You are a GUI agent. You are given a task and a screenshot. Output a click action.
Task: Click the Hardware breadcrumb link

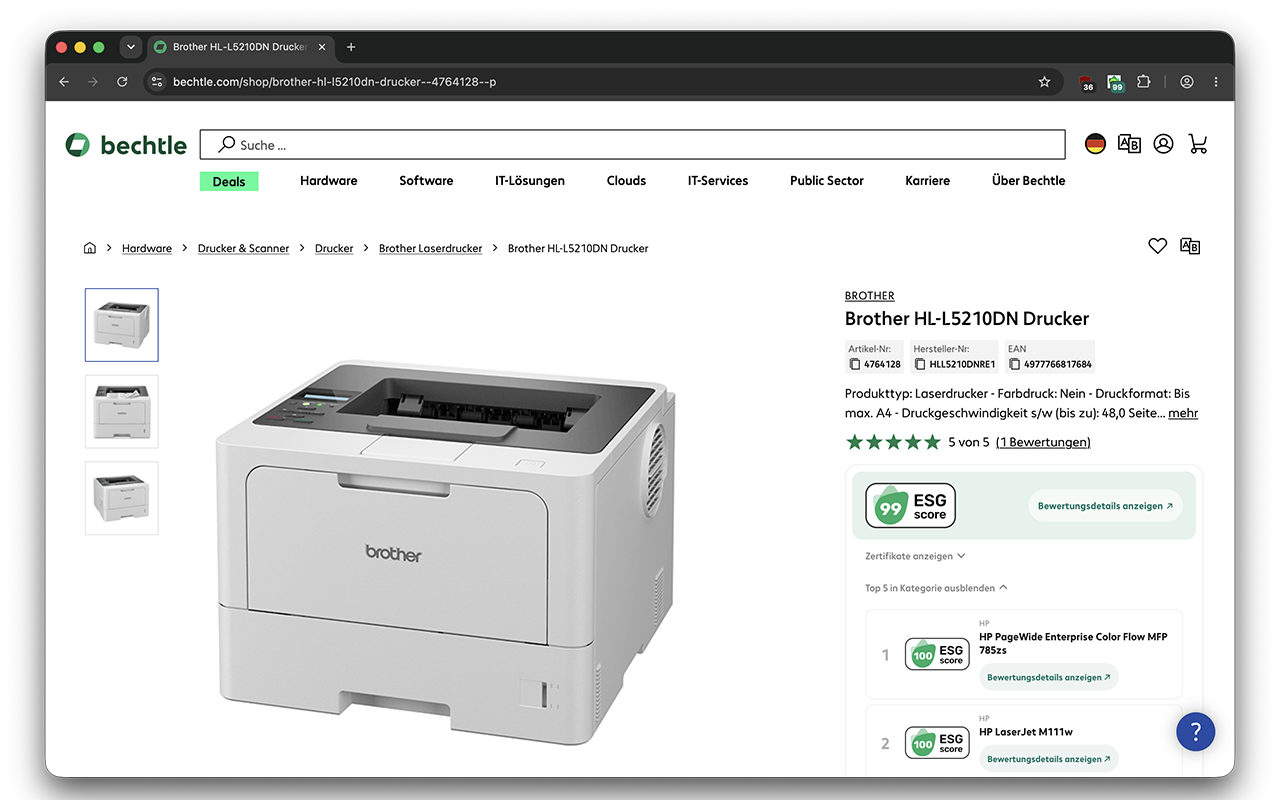tap(147, 248)
